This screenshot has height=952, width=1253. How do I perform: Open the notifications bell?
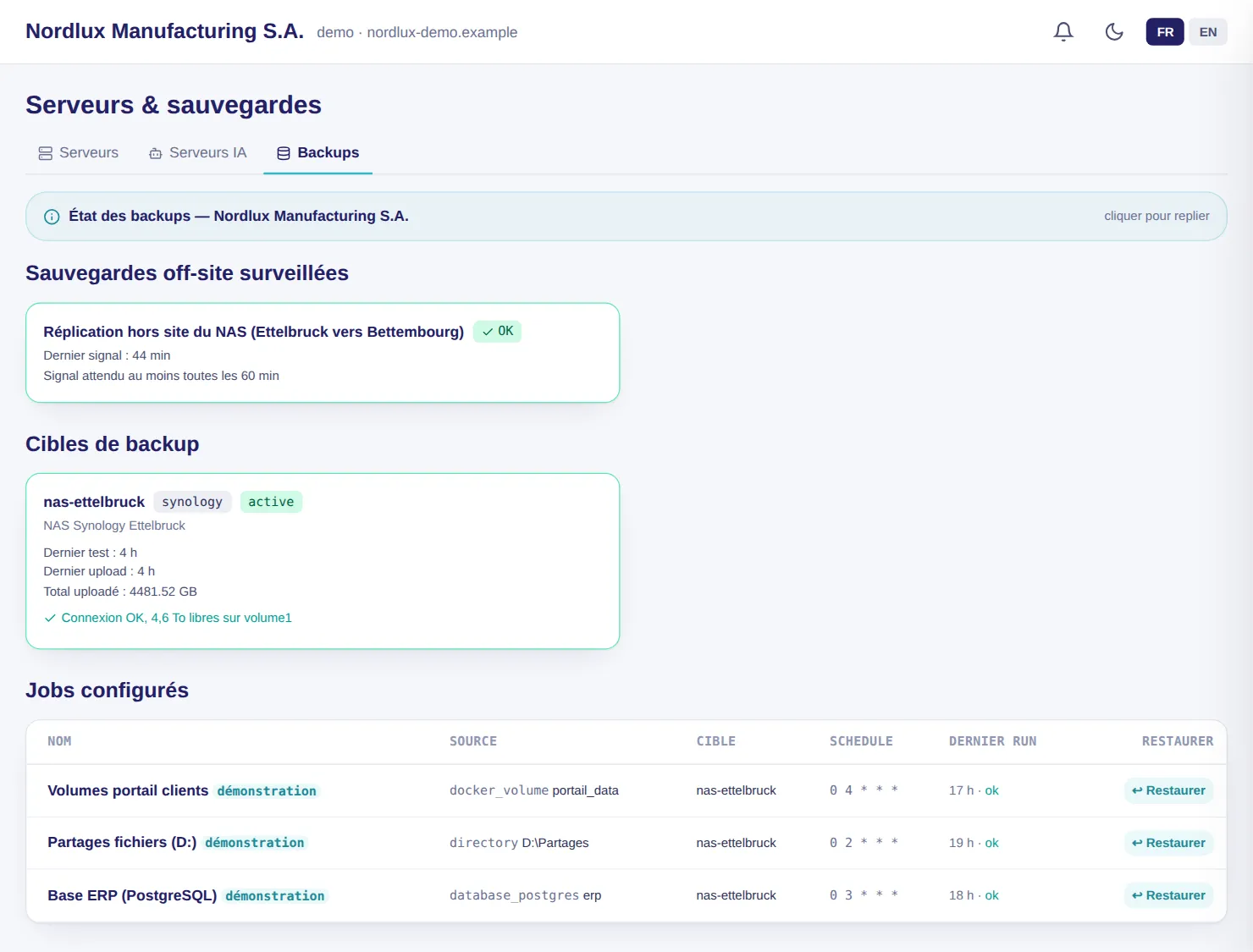[1063, 32]
